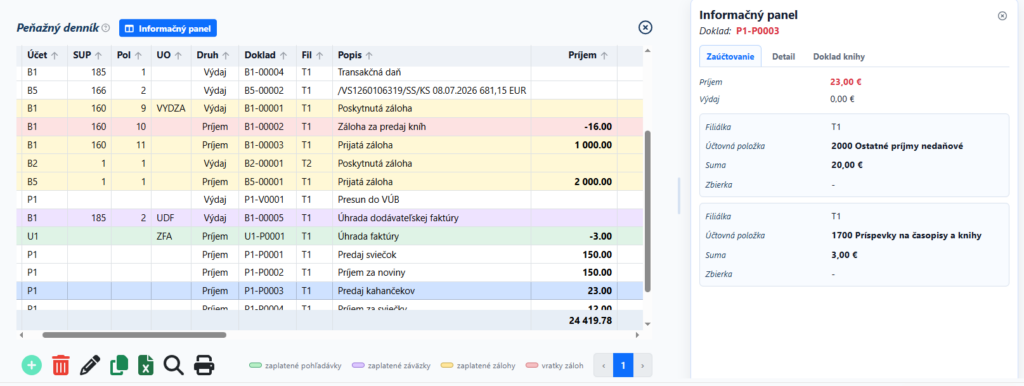Click 2000 Ostatné príjmy nedaňové item
The height and width of the screenshot is (386, 1024).
tap(898, 146)
